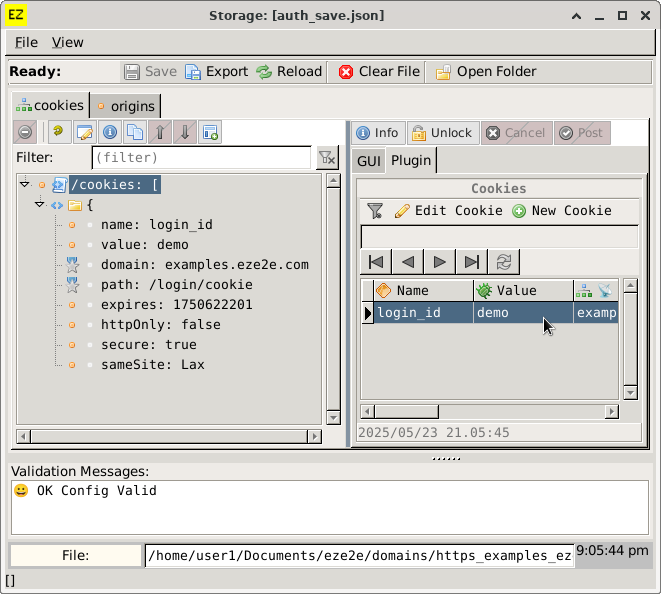
Task: Click the Clear File button
Action: click(x=379, y=72)
